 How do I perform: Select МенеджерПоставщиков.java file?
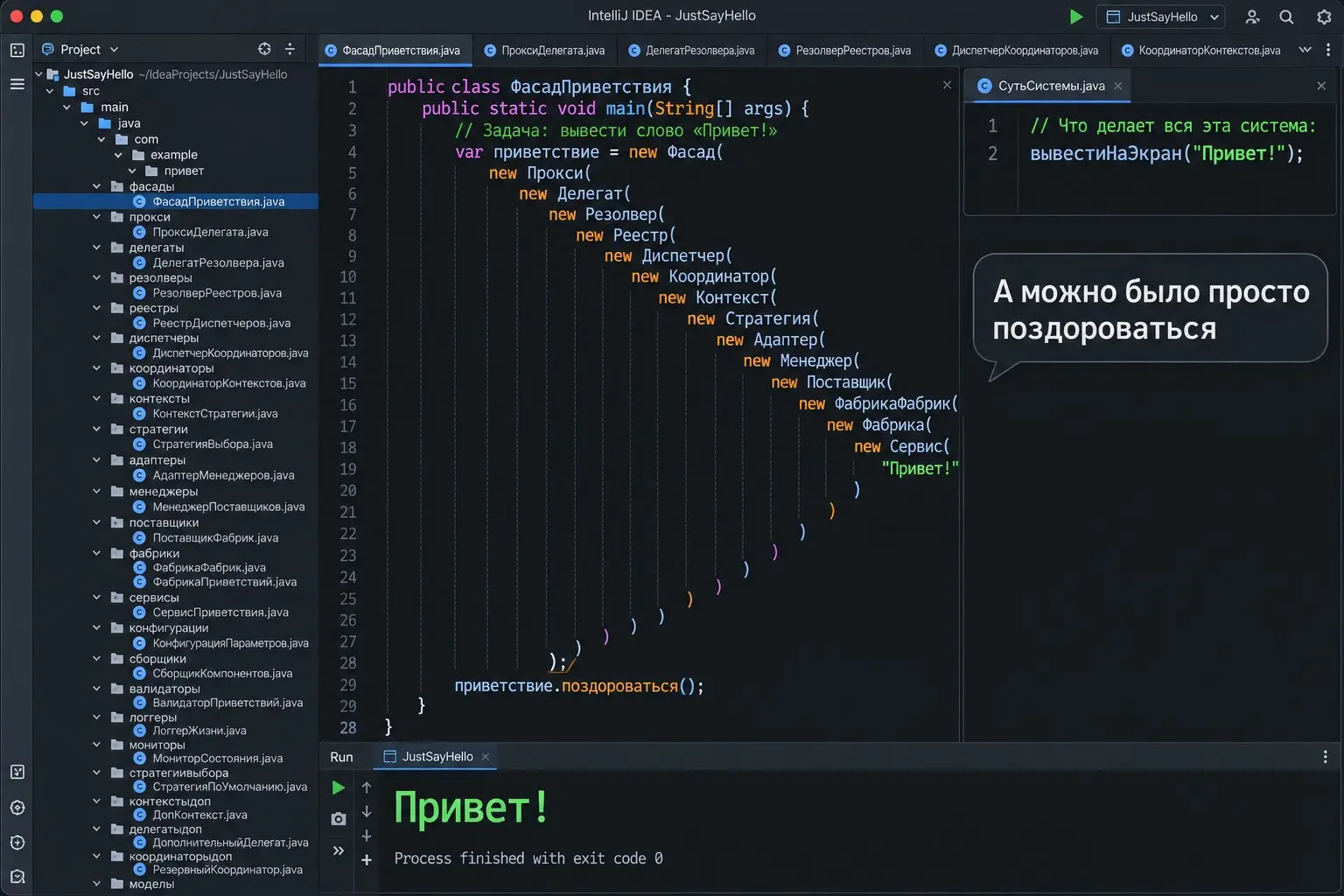(228, 507)
